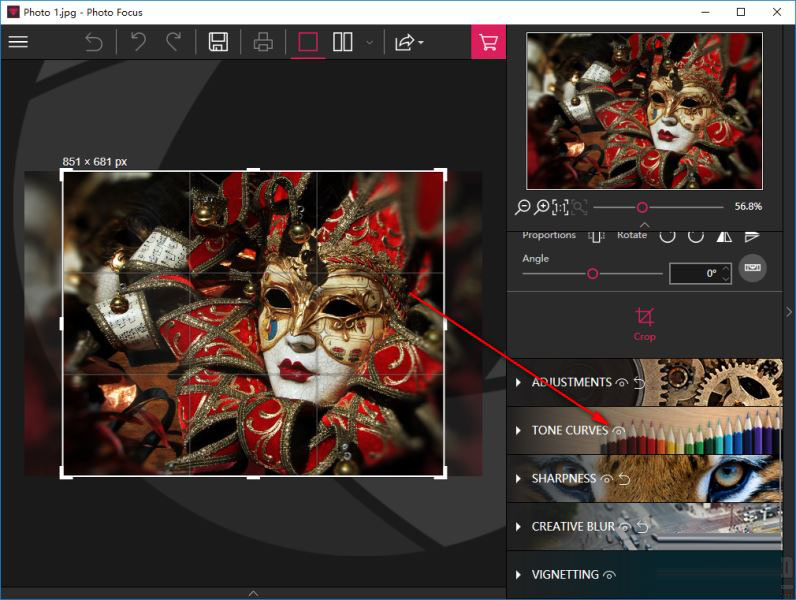Maximize the Photo Focus window
This screenshot has height=600, width=796.
[741, 12]
